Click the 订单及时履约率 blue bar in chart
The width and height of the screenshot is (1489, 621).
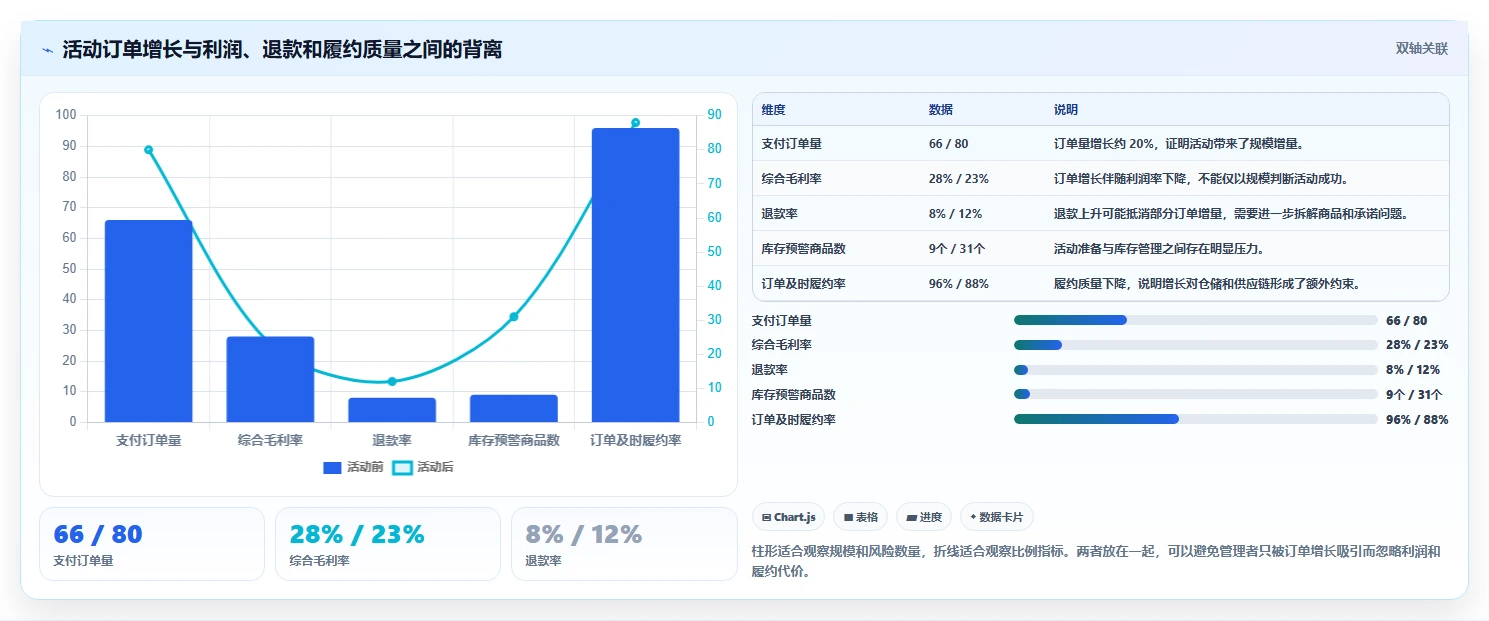(636, 275)
